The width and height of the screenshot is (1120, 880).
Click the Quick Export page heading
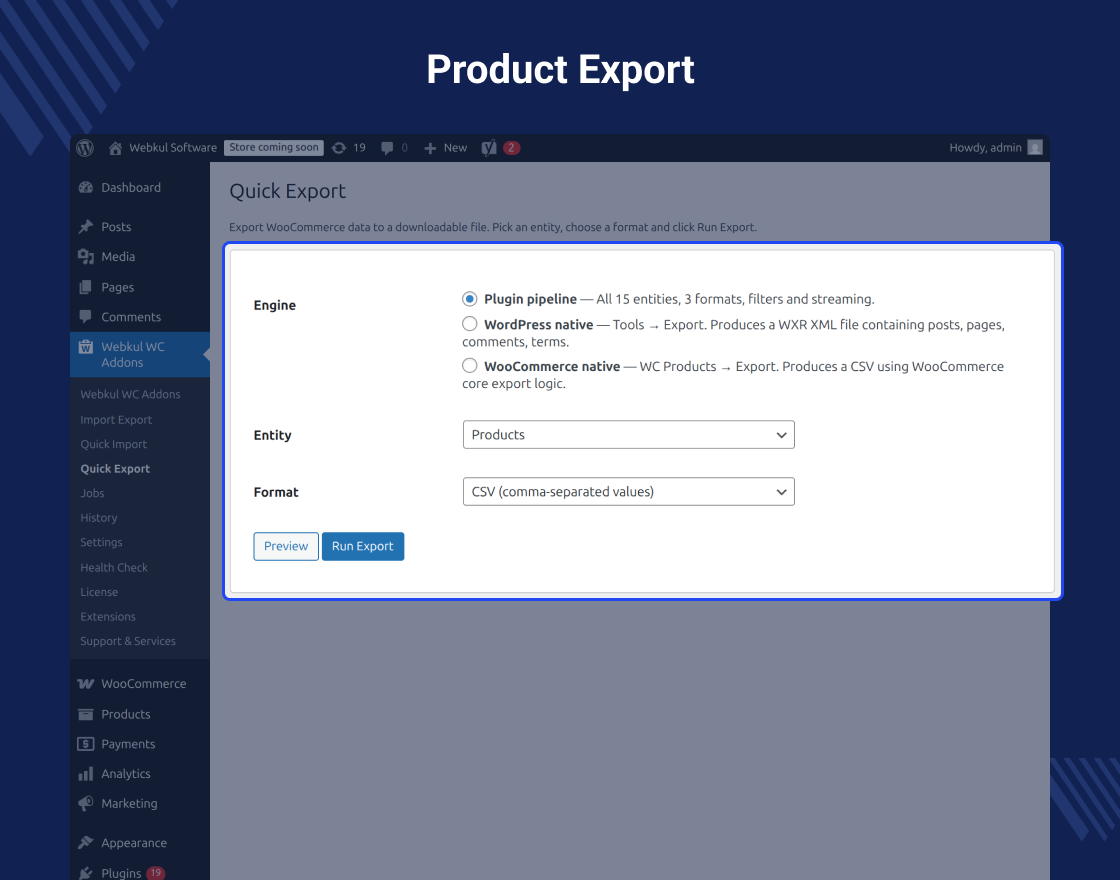[x=287, y=191]
